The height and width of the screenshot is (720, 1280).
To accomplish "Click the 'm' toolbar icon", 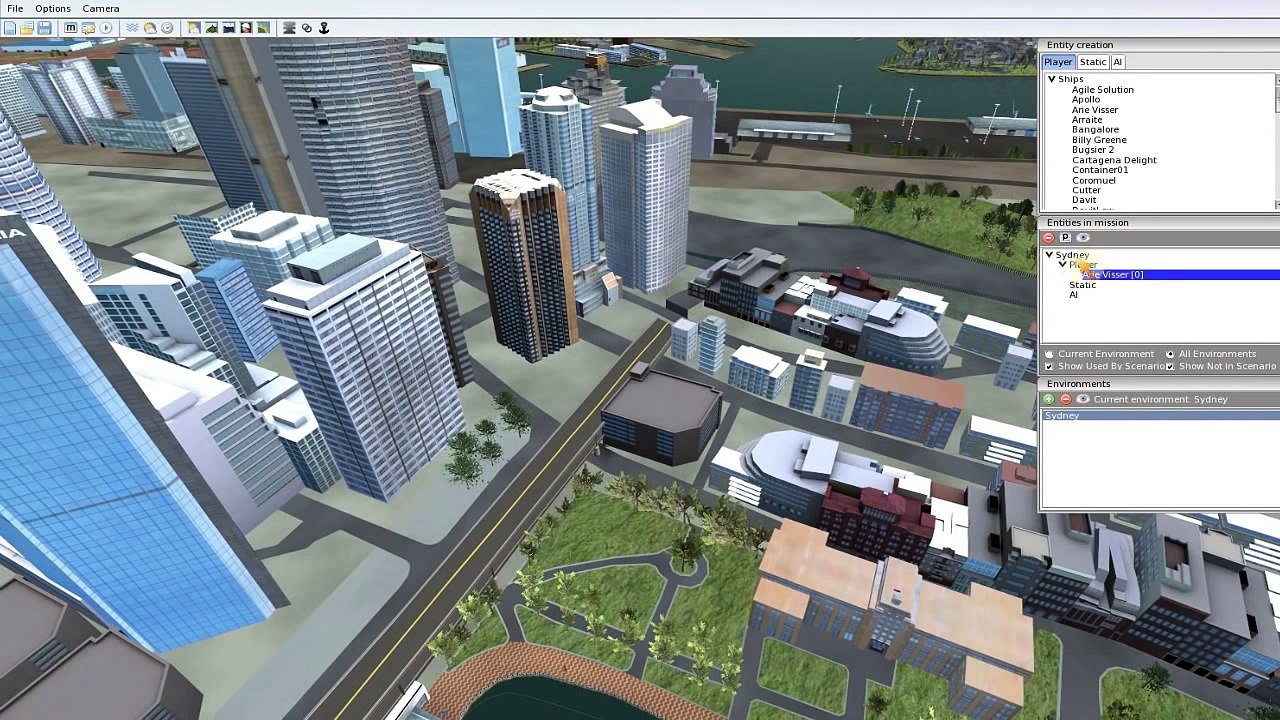I will pos(71,28).
